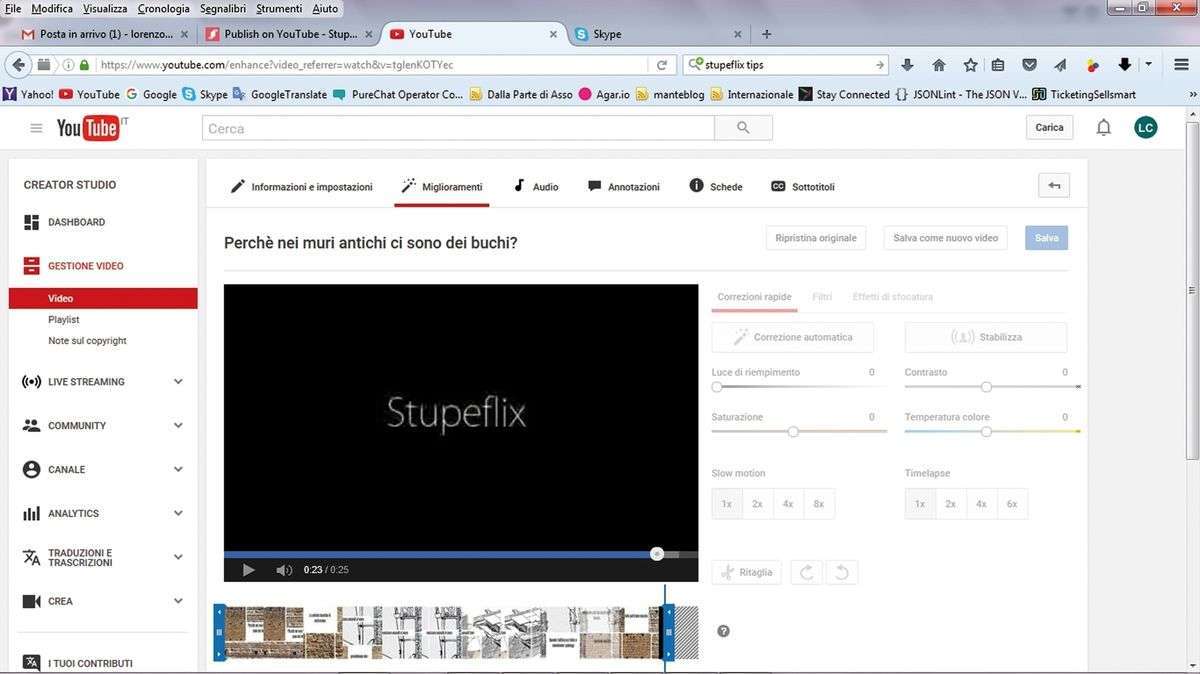Screen dimensions: 1200x674
Task: Mute the video with the speaker icon
Action: [x=284, y=570]
